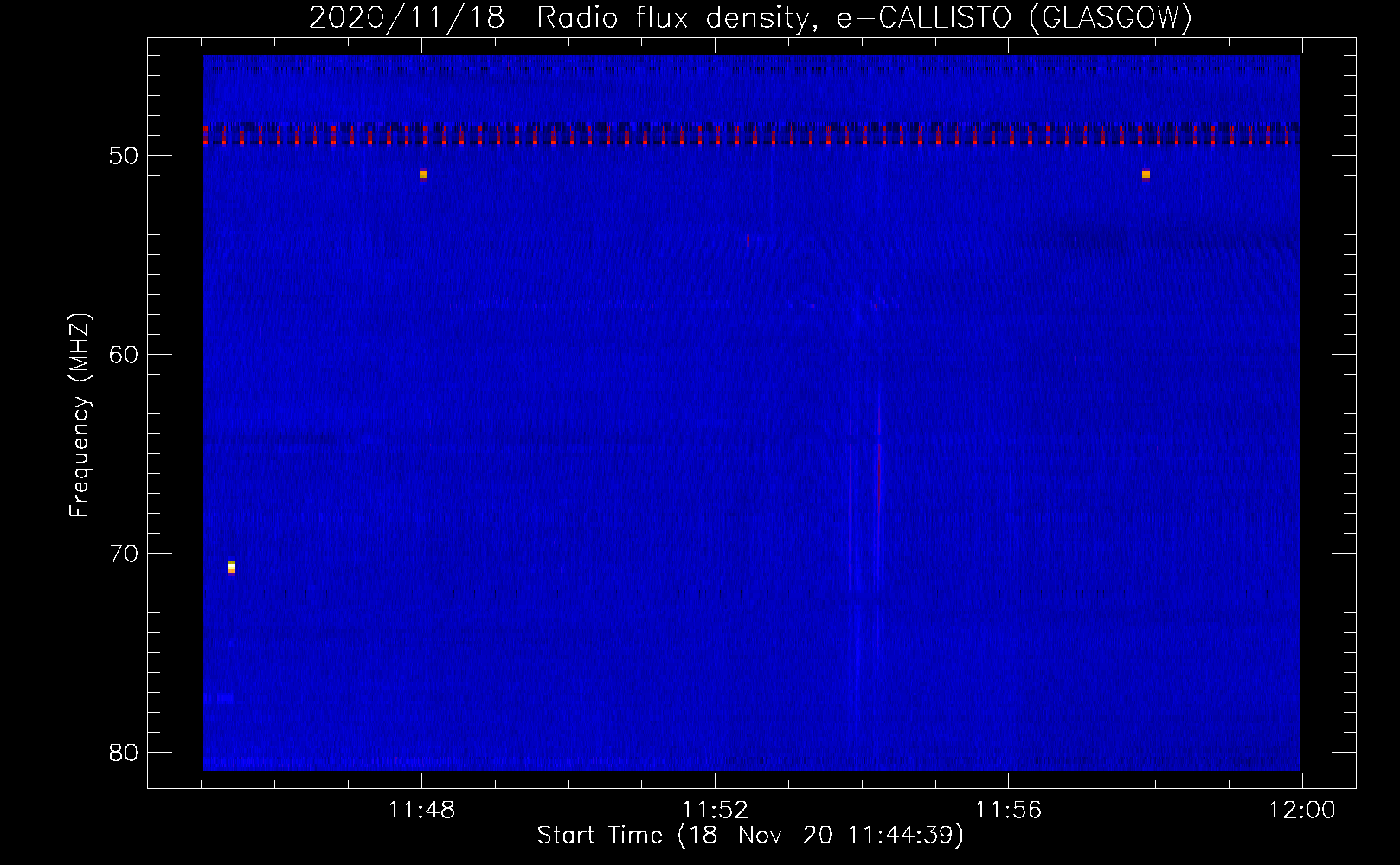1400x865 pixels.
Task: Select the 11:56 time axis label
Action: (x=1008, y=811)
